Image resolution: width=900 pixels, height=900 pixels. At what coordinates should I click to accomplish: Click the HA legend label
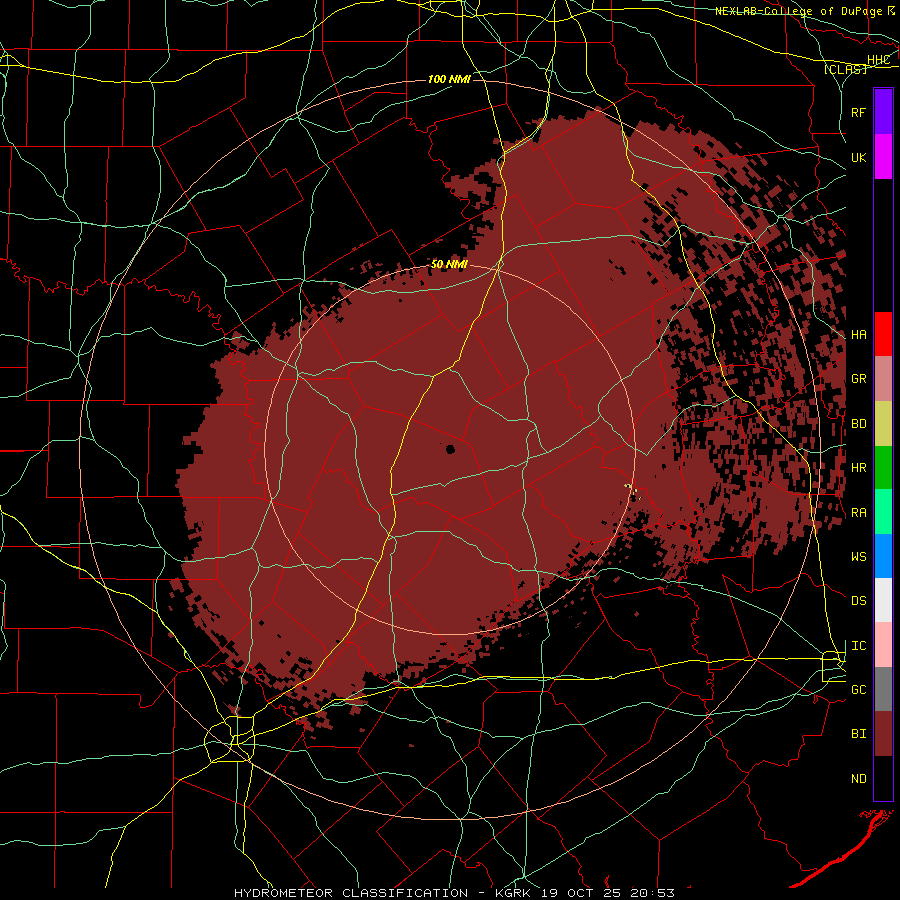(858, 334)
